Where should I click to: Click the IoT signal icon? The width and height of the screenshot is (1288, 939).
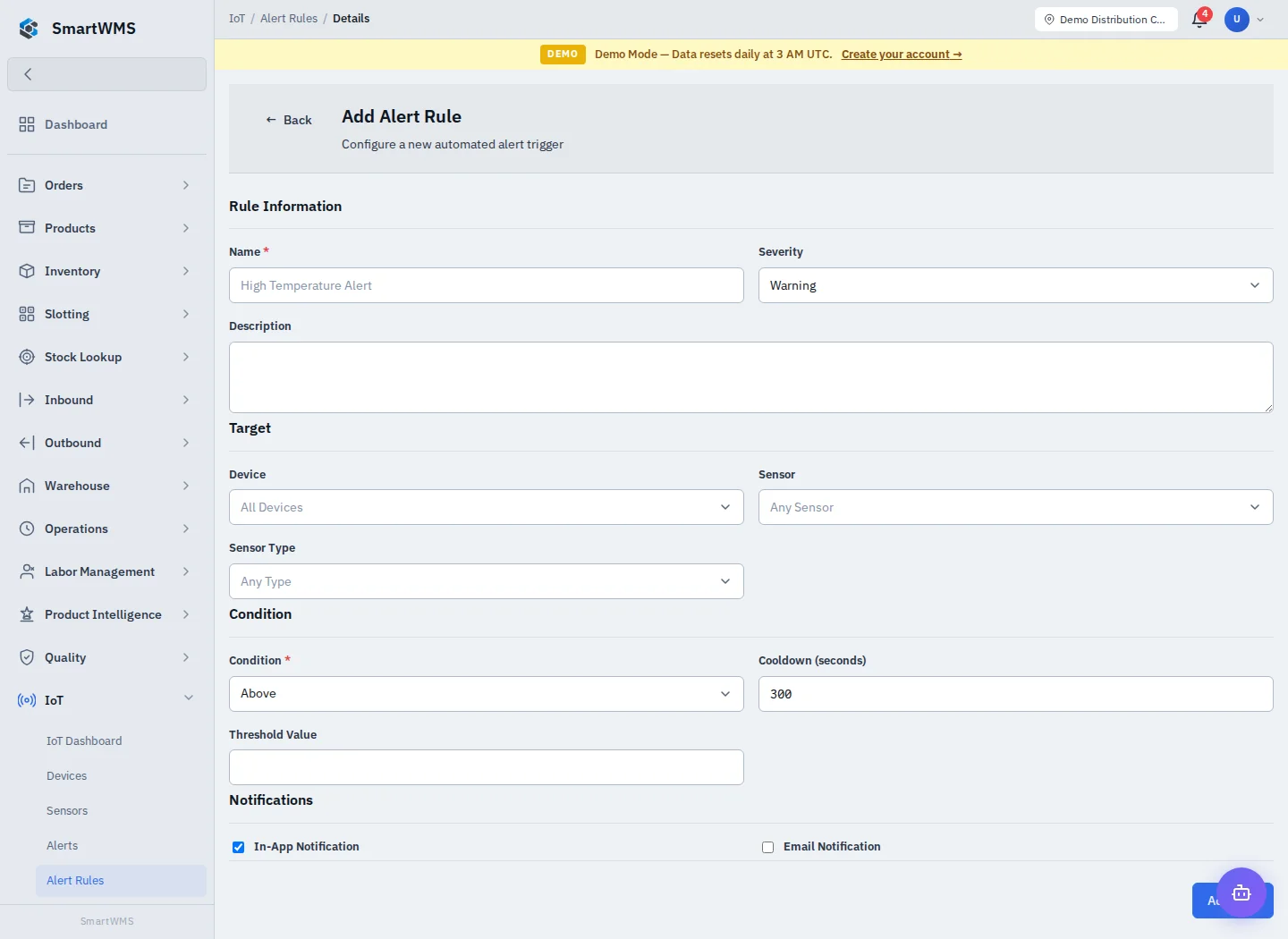pyautogui.click(x=27, y=700)
